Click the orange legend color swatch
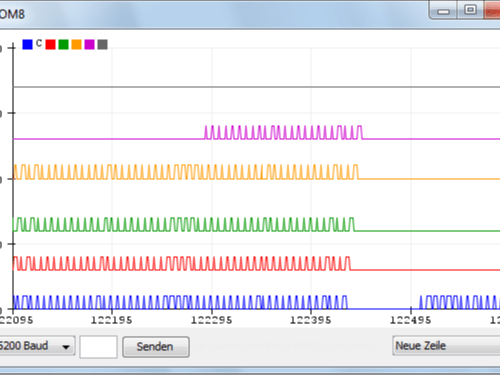 point(76,44)
